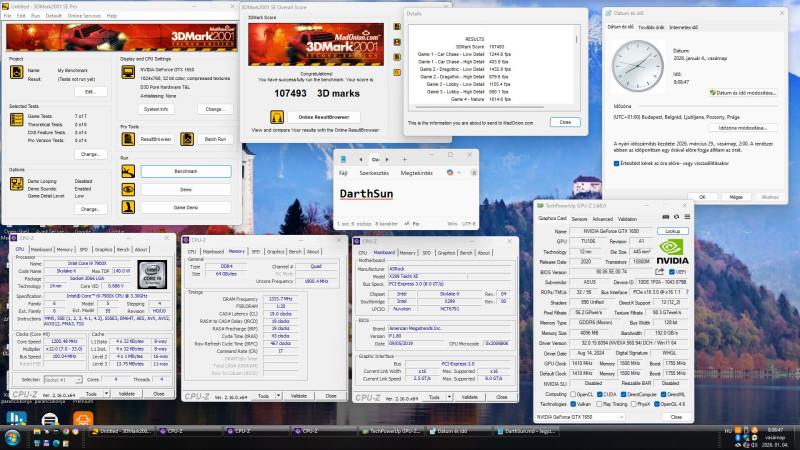Open the Windows Start orb
The height and width of the screenshot is (450, 800).
click(12, 438)
